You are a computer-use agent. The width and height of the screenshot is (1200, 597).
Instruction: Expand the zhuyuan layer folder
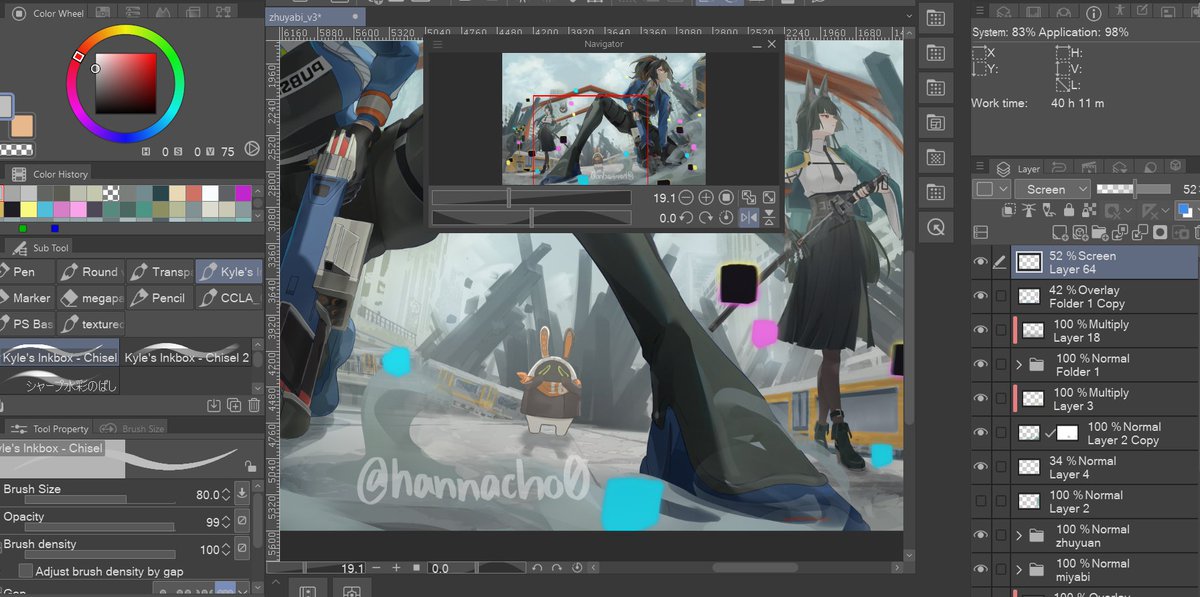click(x=1019, y=536)
